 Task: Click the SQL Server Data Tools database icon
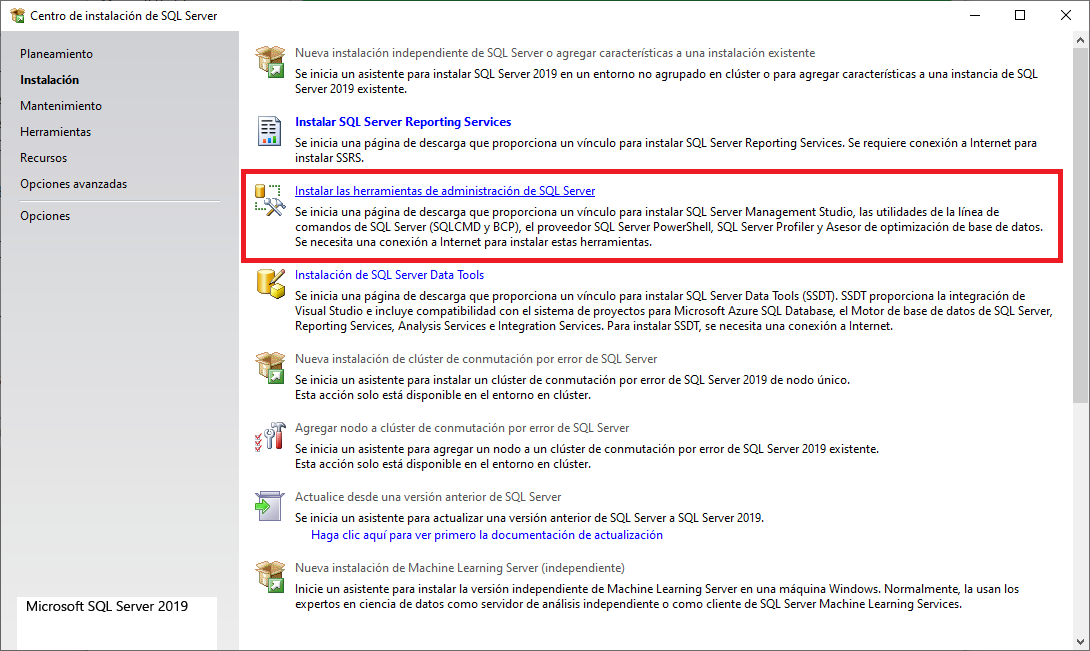[x=270, y=284]
